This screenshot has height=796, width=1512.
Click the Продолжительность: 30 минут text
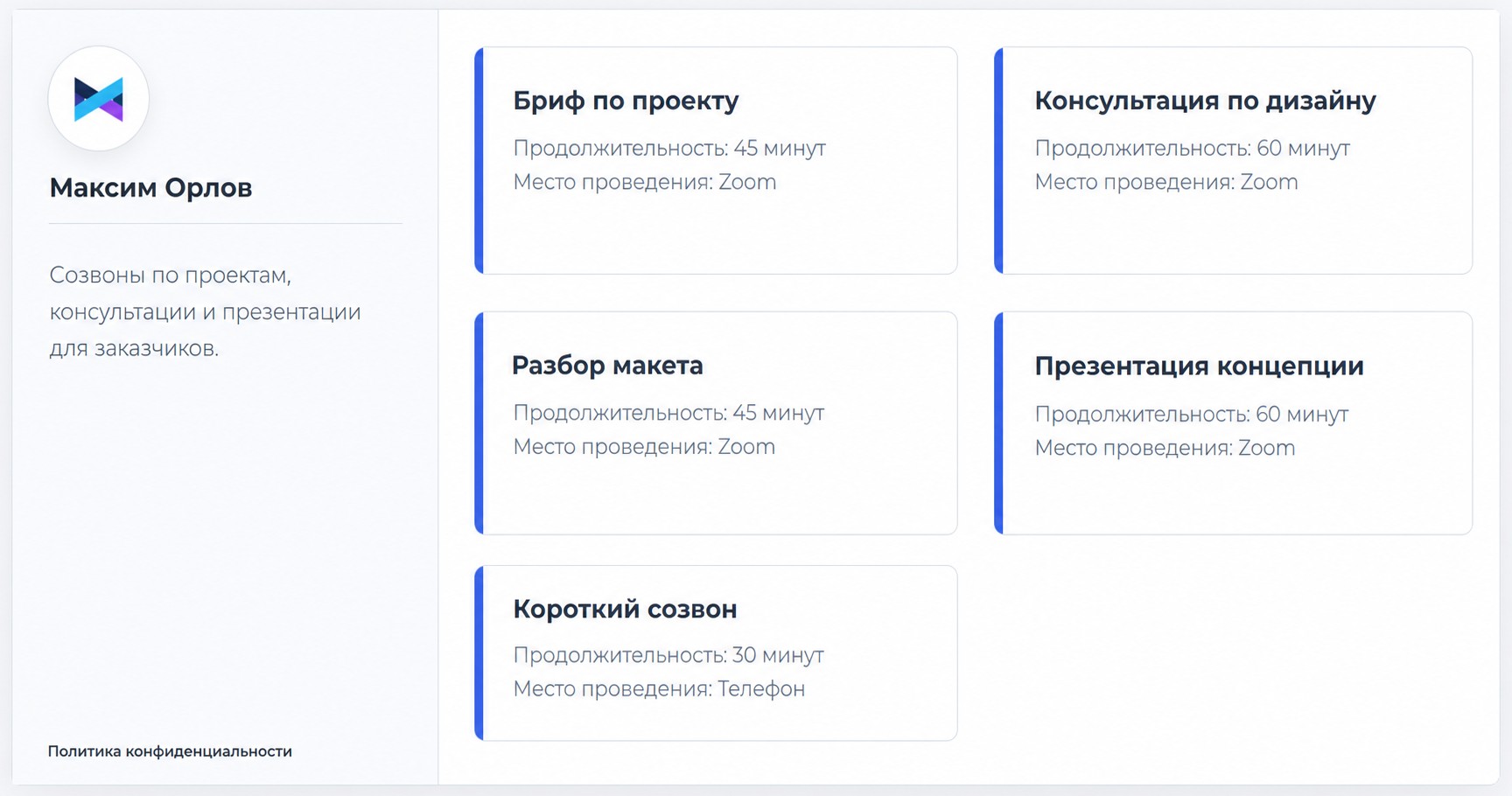(x=668, y=655)
